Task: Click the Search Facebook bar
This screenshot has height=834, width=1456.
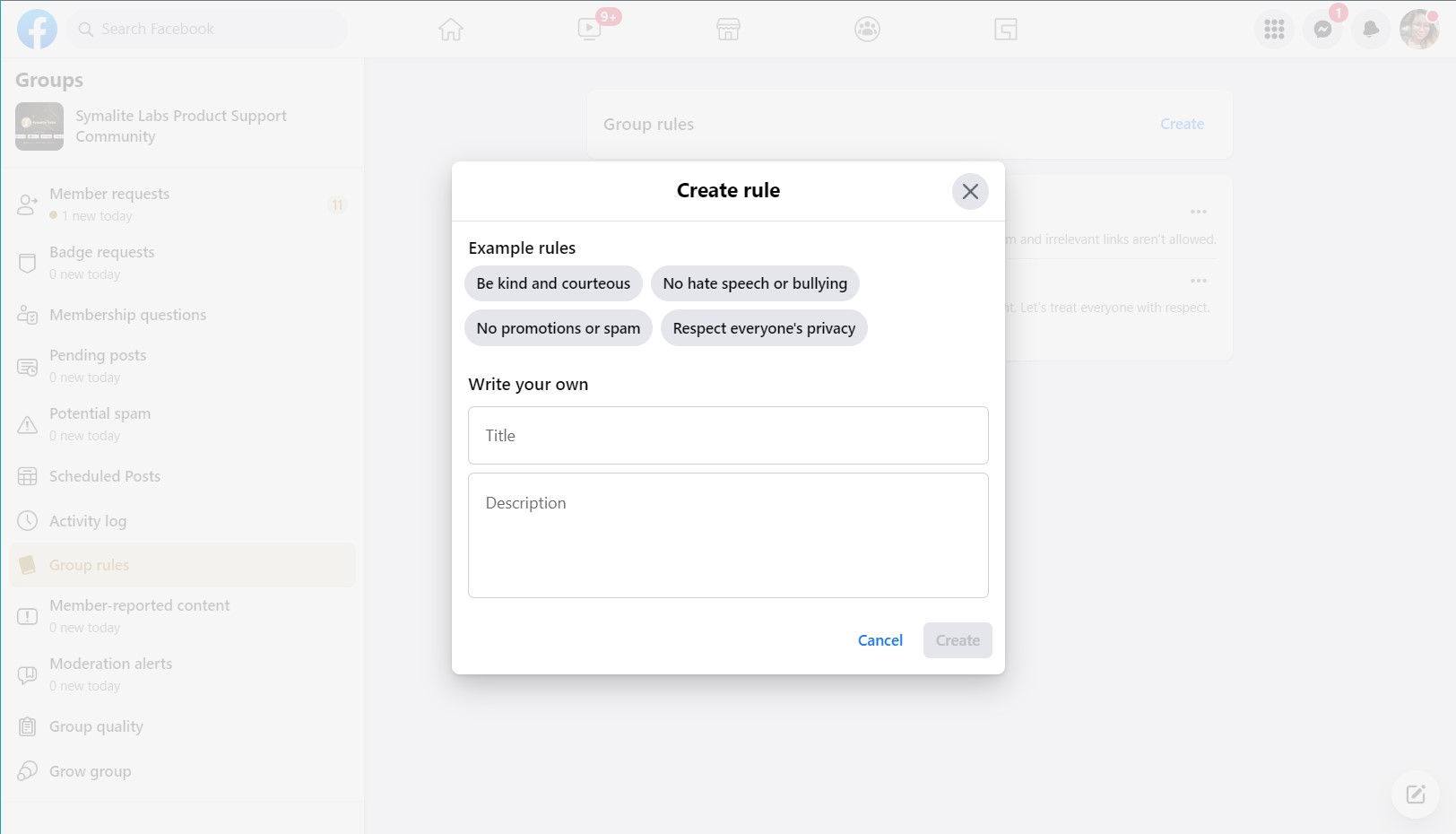Action: pyautogui.click(x=206, y=29)
